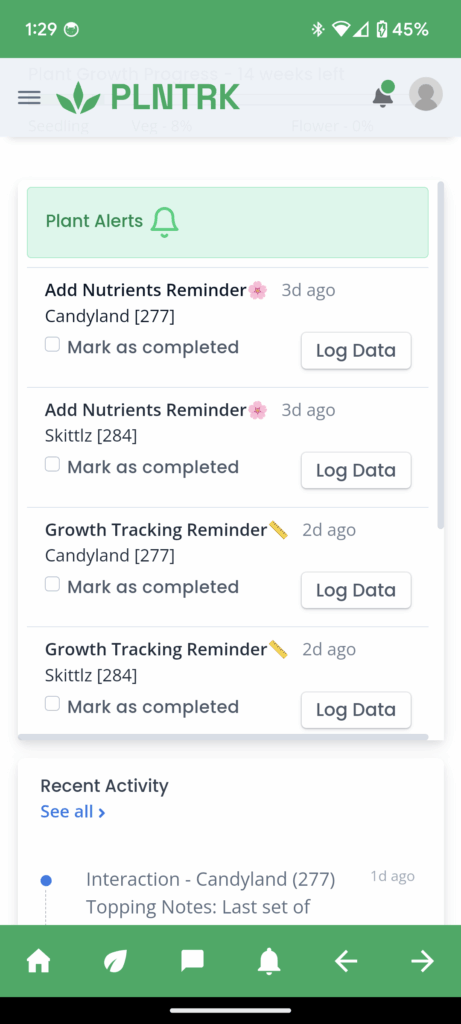The height and width of the screenshot is (1024, 461).
Task: Log Data for Candyland nutrients reminder
Action: (356, 351)
